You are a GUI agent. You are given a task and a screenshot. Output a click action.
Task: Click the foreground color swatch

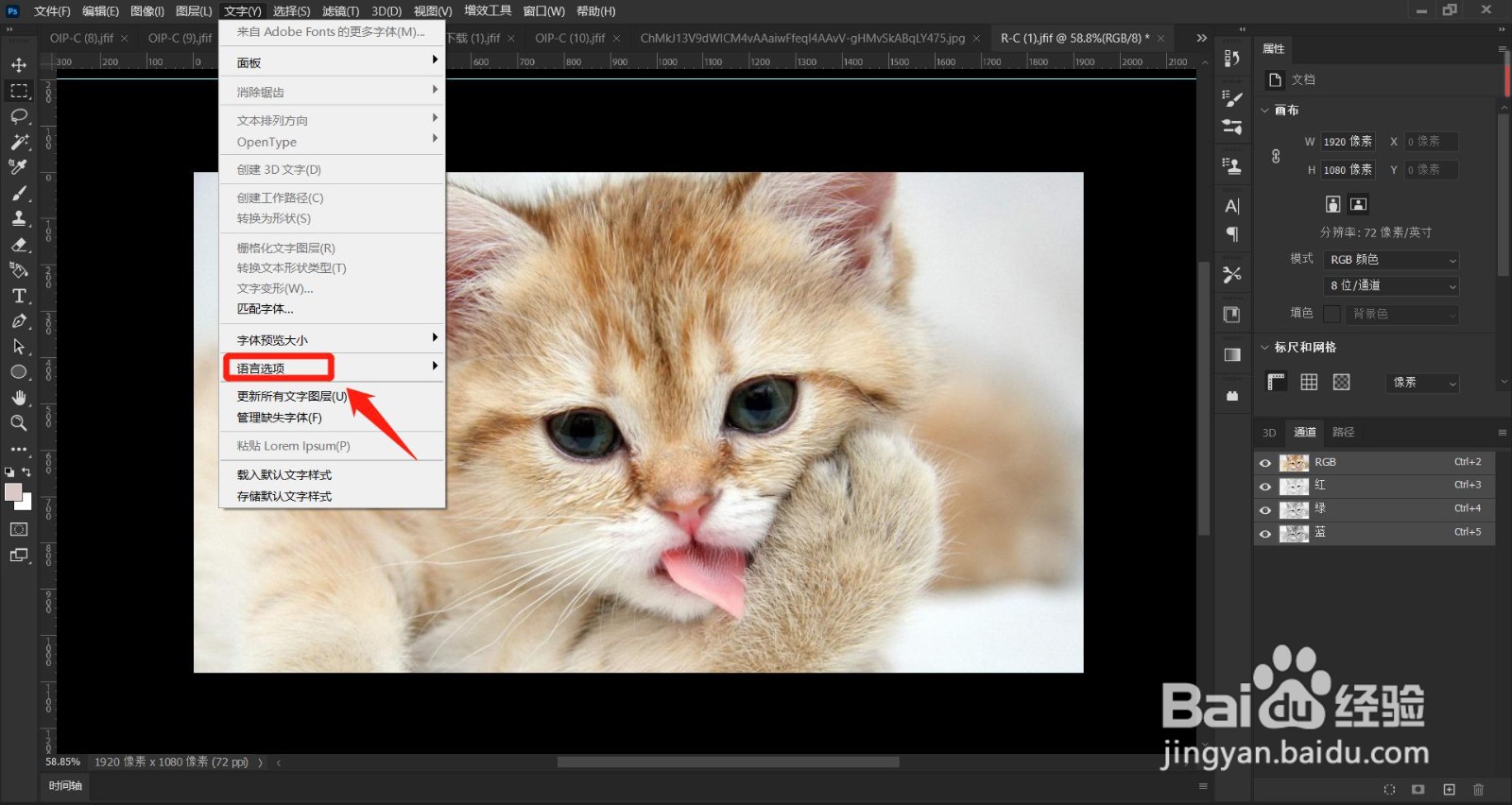point(13,492)
